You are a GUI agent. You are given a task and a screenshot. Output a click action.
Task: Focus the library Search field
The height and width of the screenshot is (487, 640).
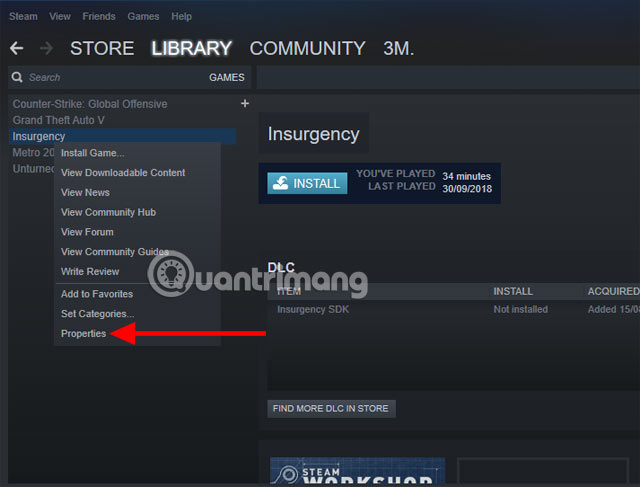(x=114, y=77)
